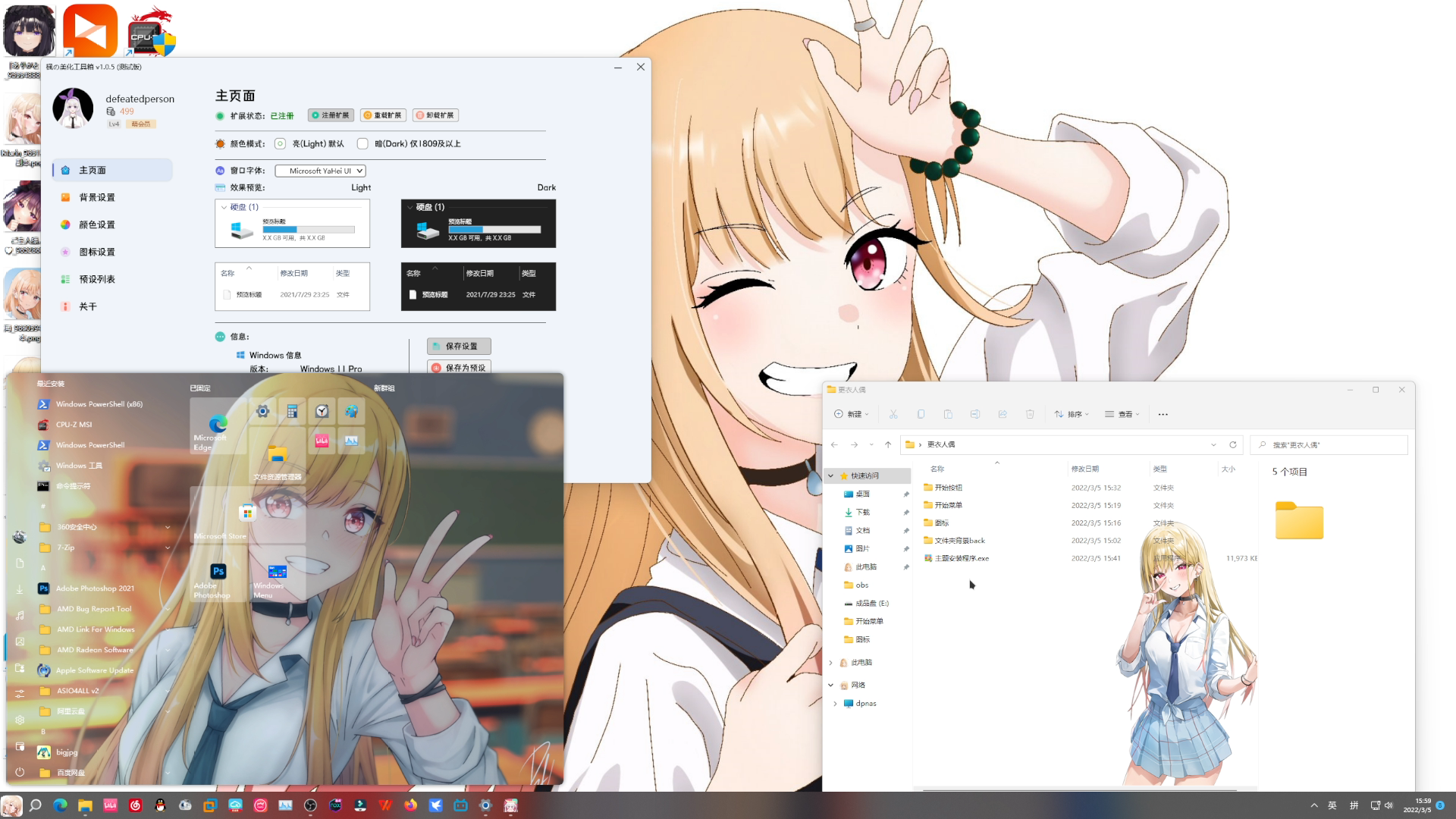
Task: Open the 窗口字体 Microsoft YaHei UI dropdown
Action: tap(320, 171)
